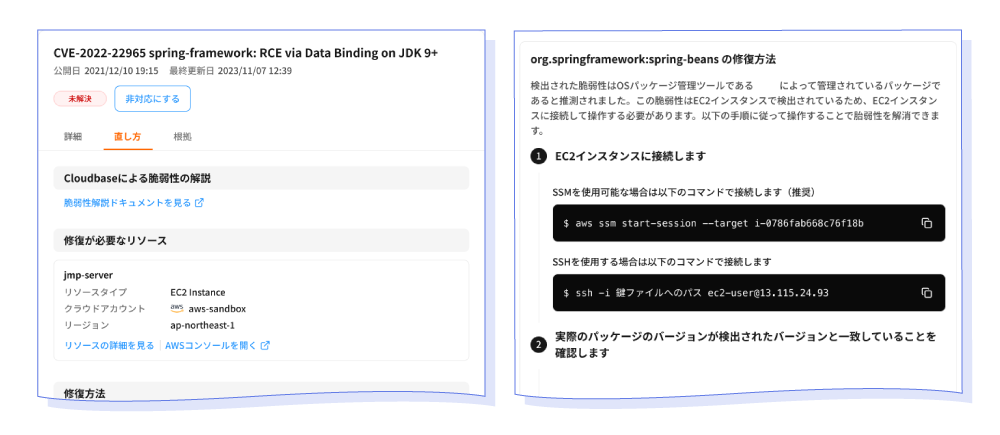Click the ssh -i 鍵ファイルへのパス command text

coord(696,293)
